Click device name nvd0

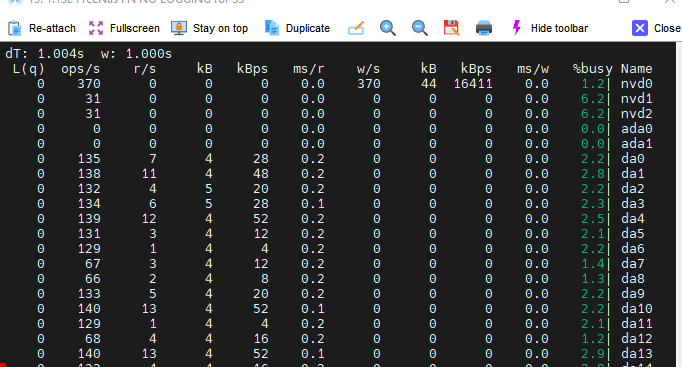636,84
